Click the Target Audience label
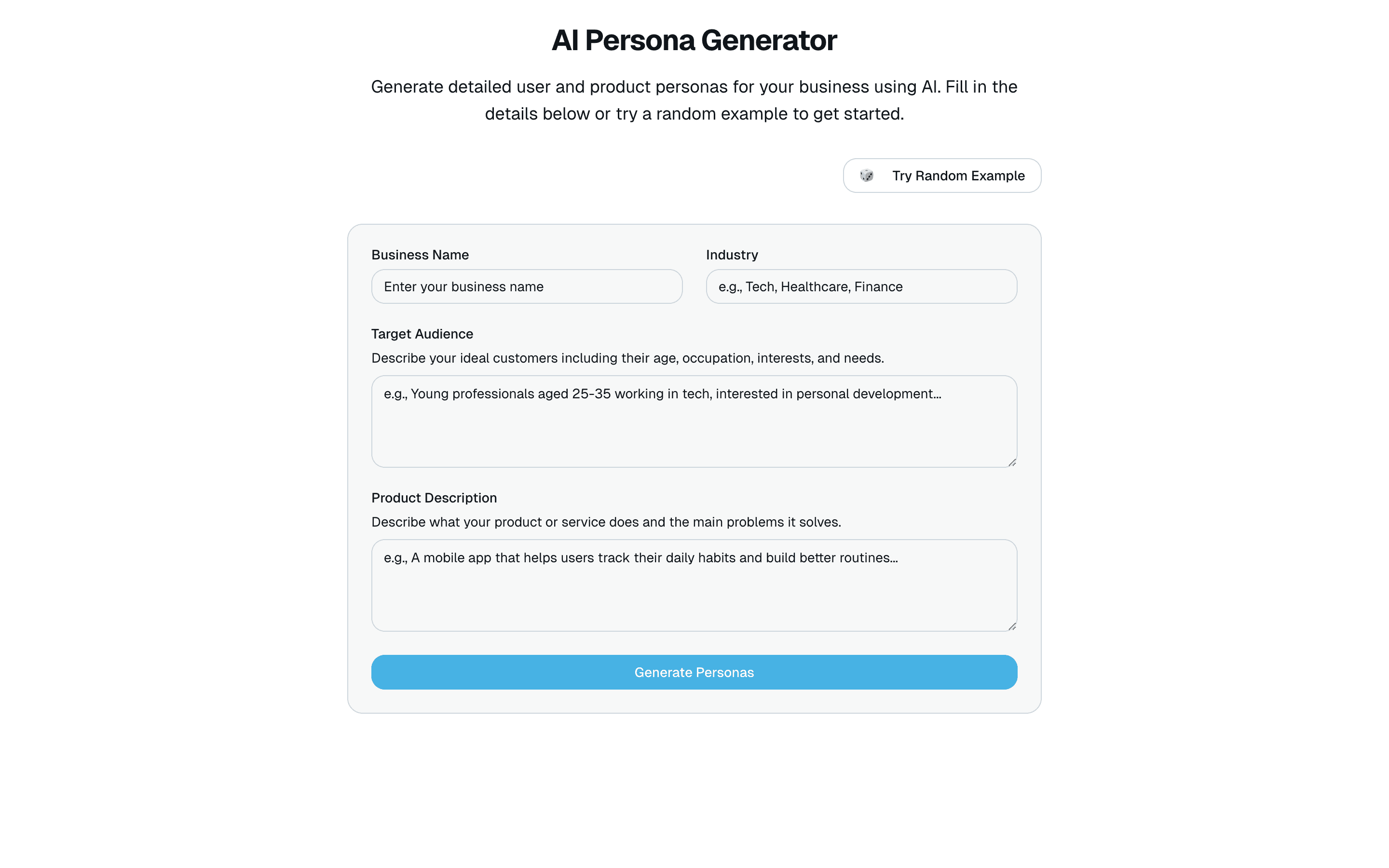The image size is (1389, 868). [422, 334]
